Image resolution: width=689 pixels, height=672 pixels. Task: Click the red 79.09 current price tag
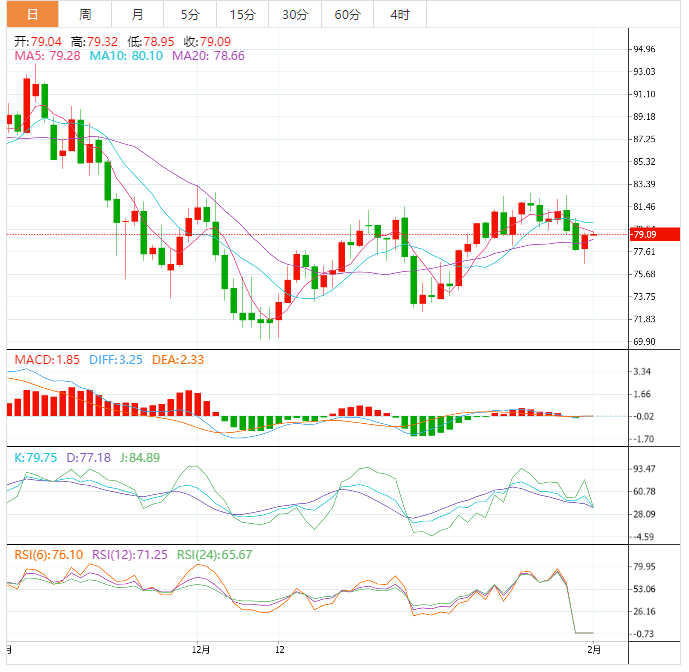click(655, 234)
